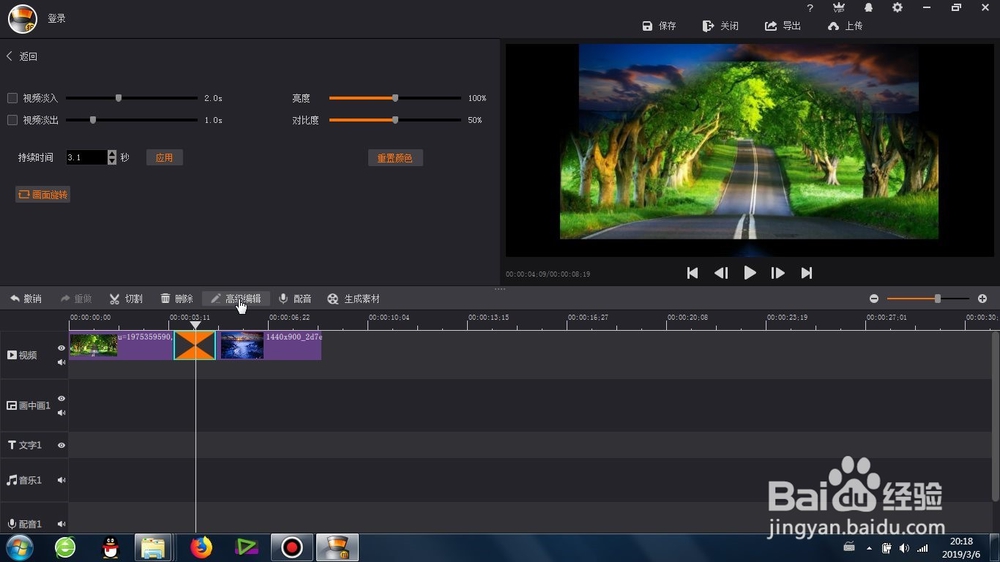Click the user avatar logo

pos(22,18)
